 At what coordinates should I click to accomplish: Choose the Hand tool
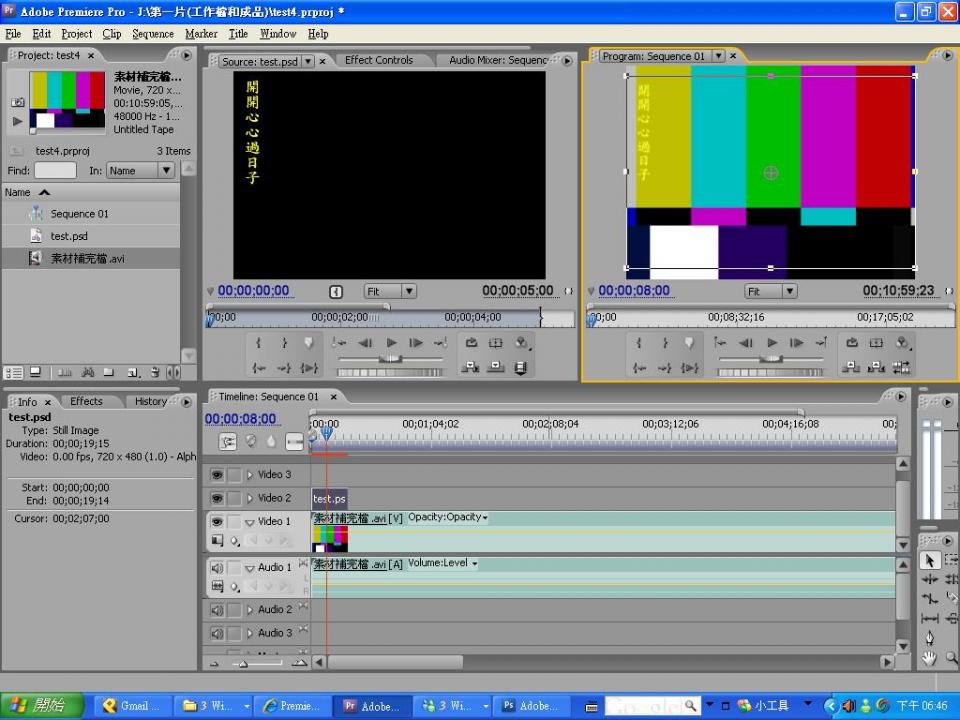(930, 657)
